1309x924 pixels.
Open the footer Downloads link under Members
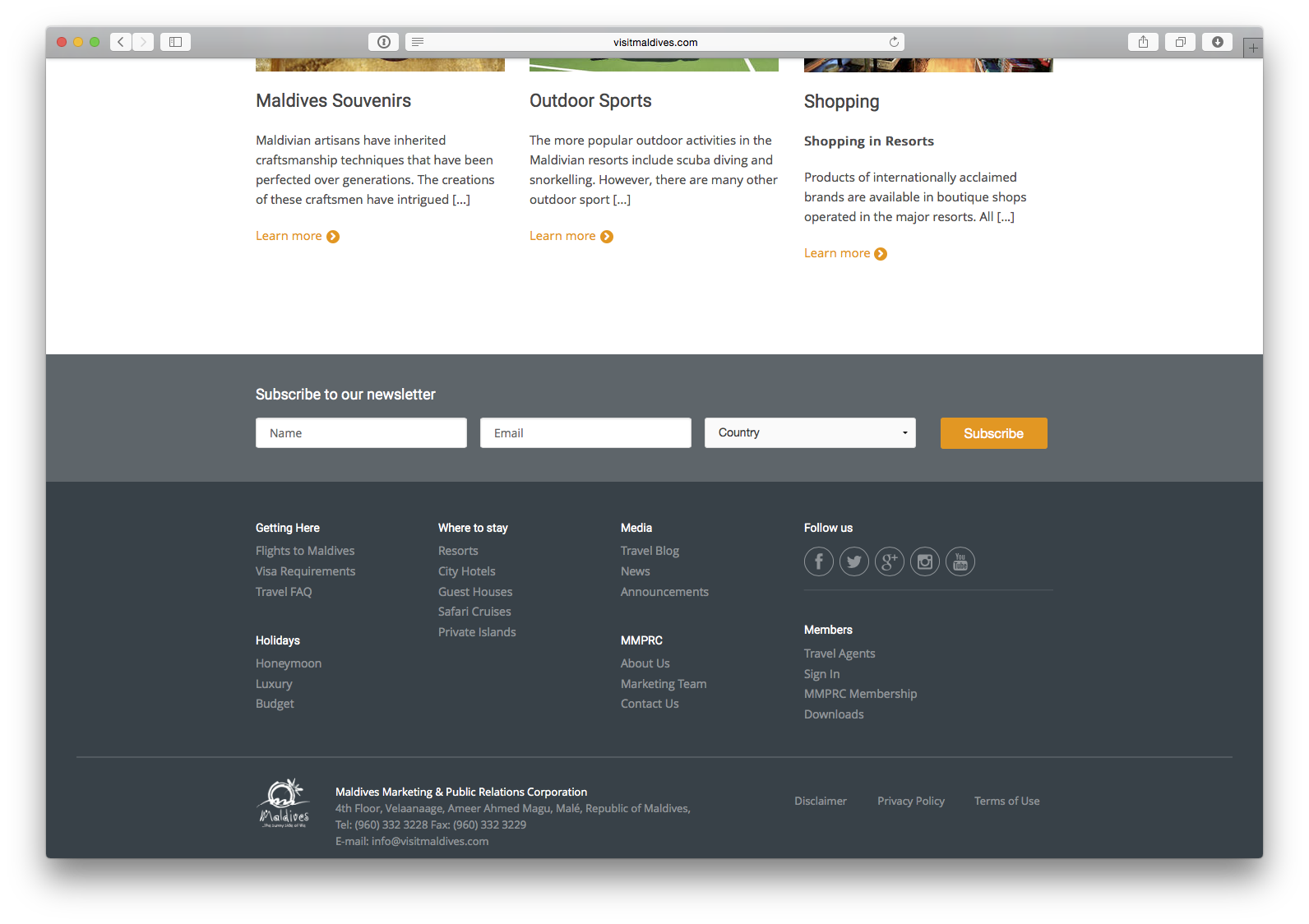coord(834,714)
